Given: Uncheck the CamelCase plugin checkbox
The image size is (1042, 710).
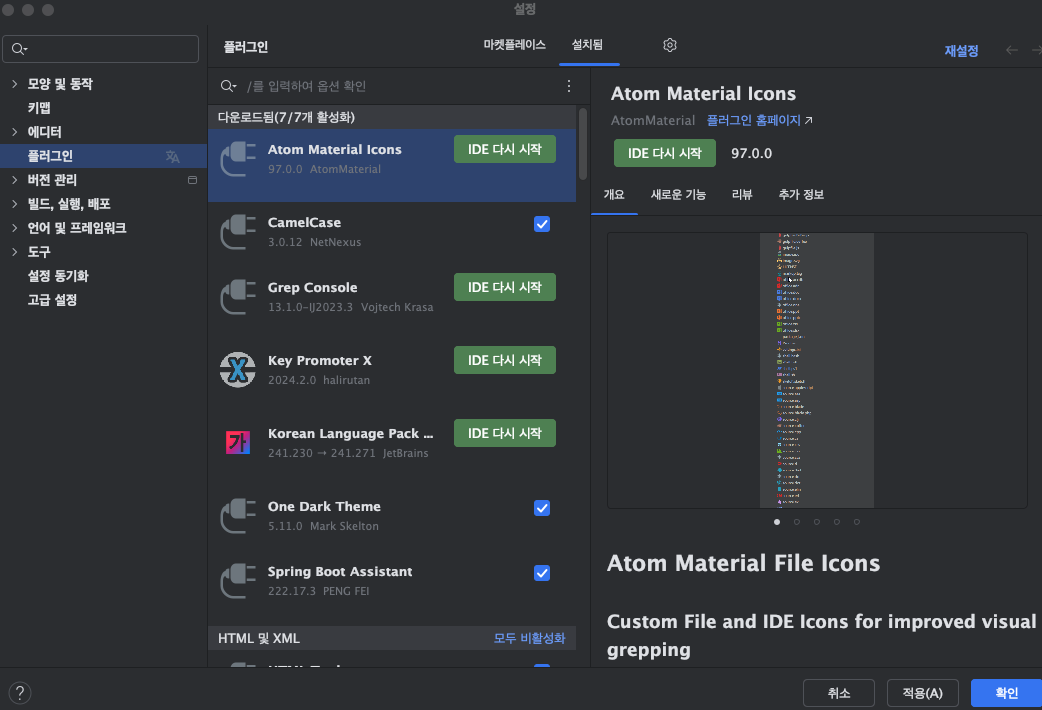Looking at the screenshot, I should [x=542, y=224].
